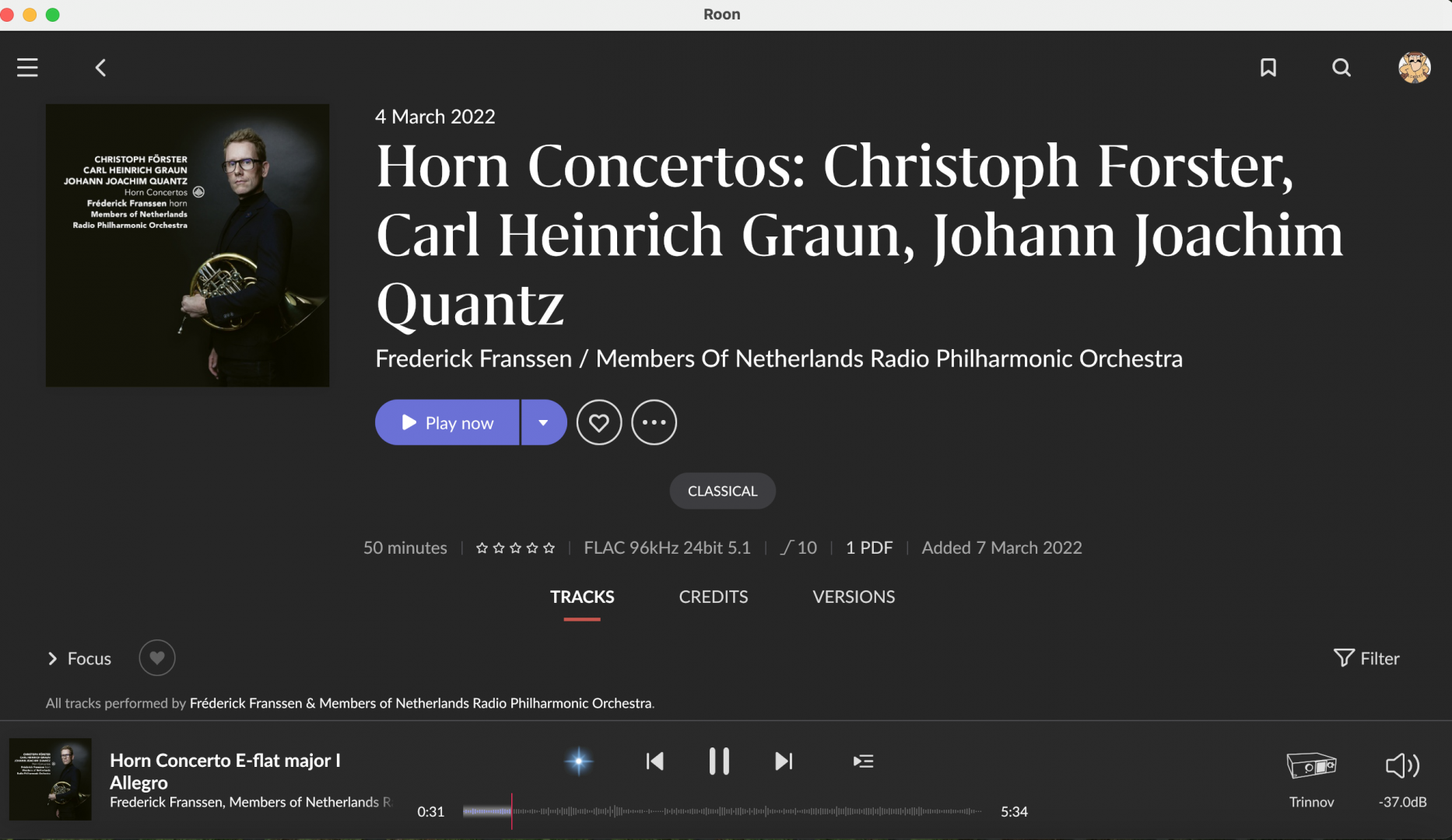Click the total time 5:34
1452x840 pixels.
pyautogui.click(x=1014, y=812)
